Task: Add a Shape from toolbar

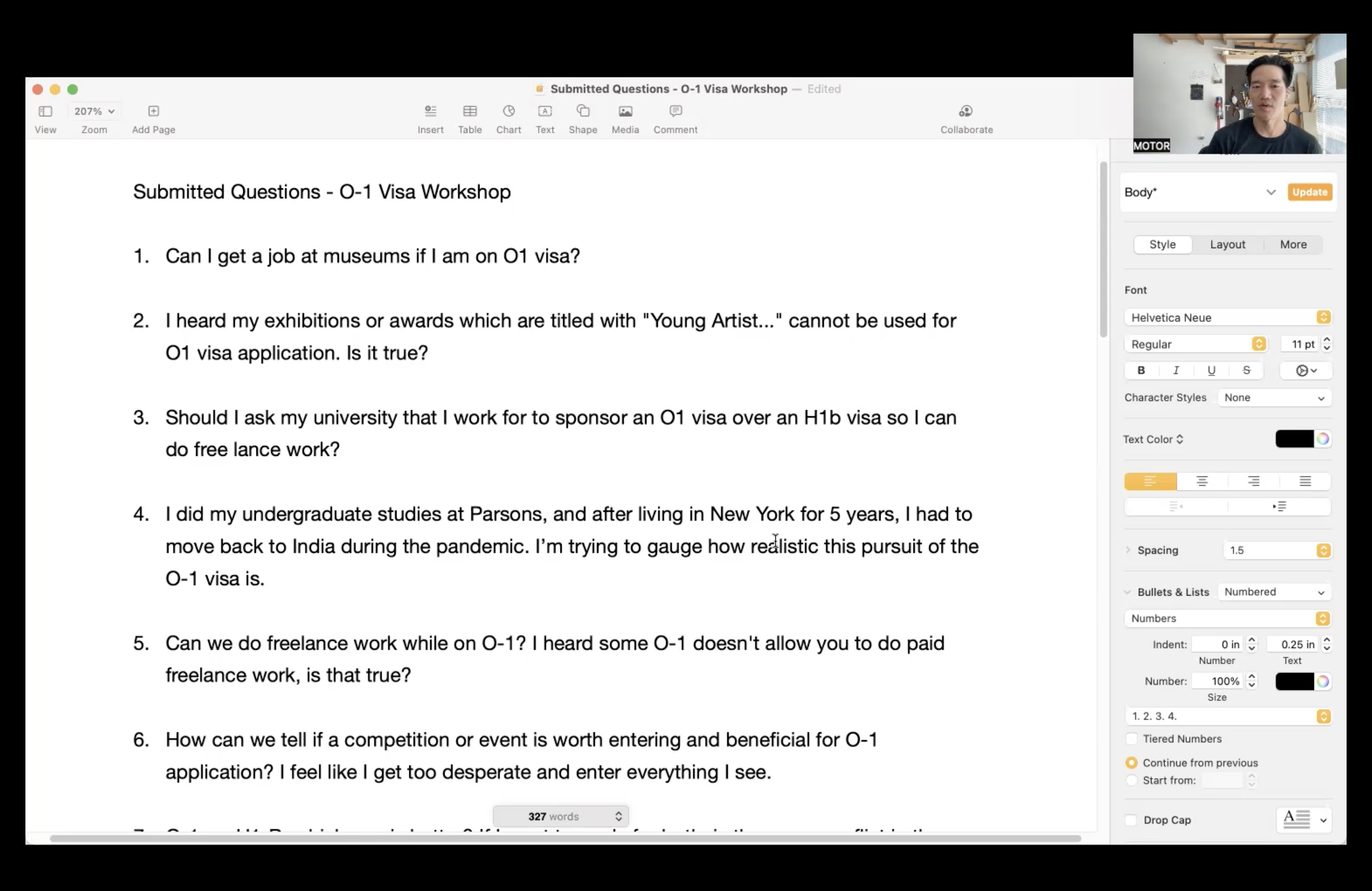Action: [583, 111]
